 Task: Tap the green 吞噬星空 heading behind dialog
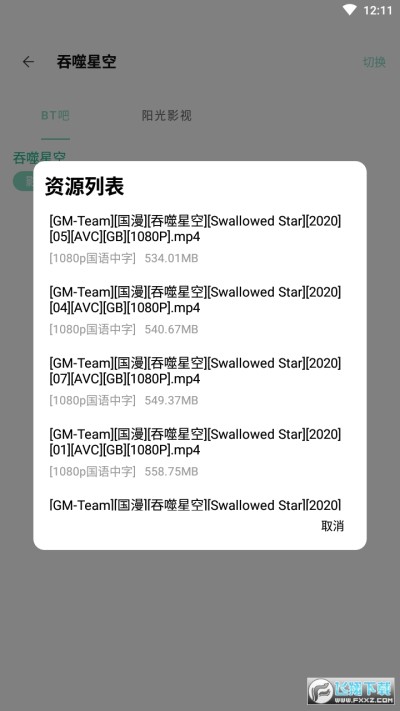[39, 157]
